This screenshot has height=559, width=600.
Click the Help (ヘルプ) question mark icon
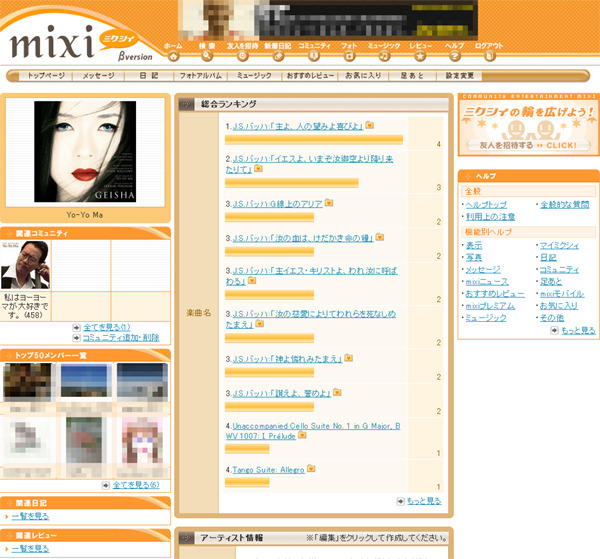click(454, 56)
